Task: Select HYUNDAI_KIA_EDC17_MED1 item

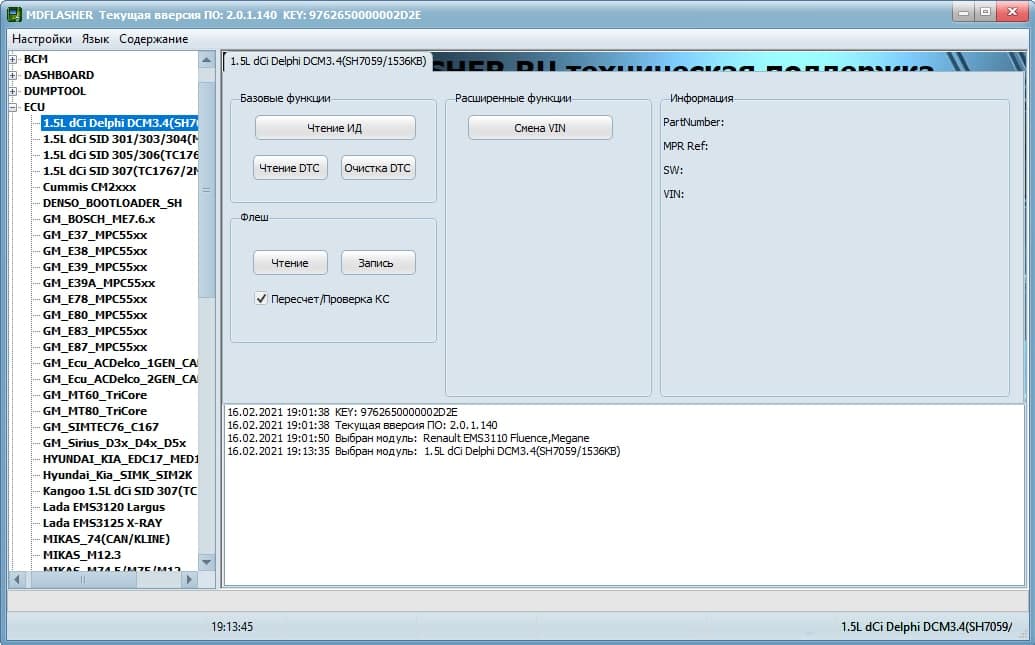Action: 119,459
